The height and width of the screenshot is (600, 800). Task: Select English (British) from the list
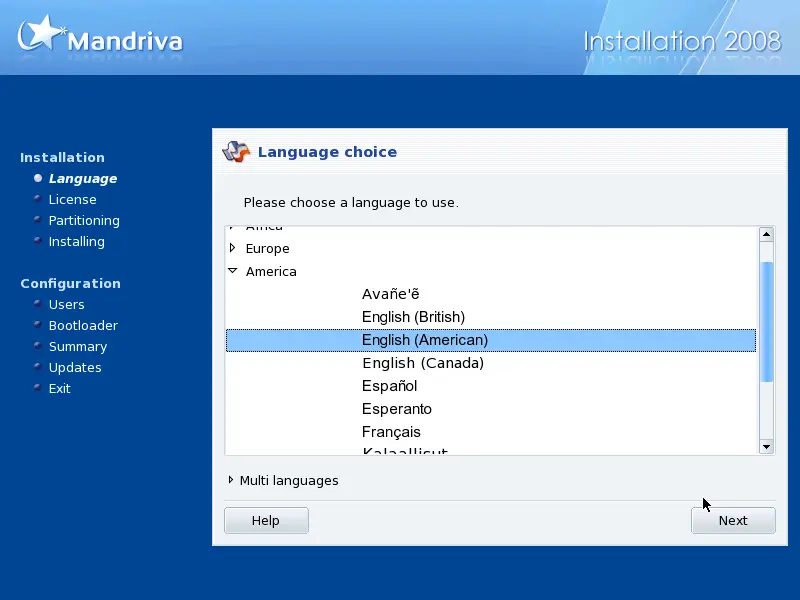point(413,317)
